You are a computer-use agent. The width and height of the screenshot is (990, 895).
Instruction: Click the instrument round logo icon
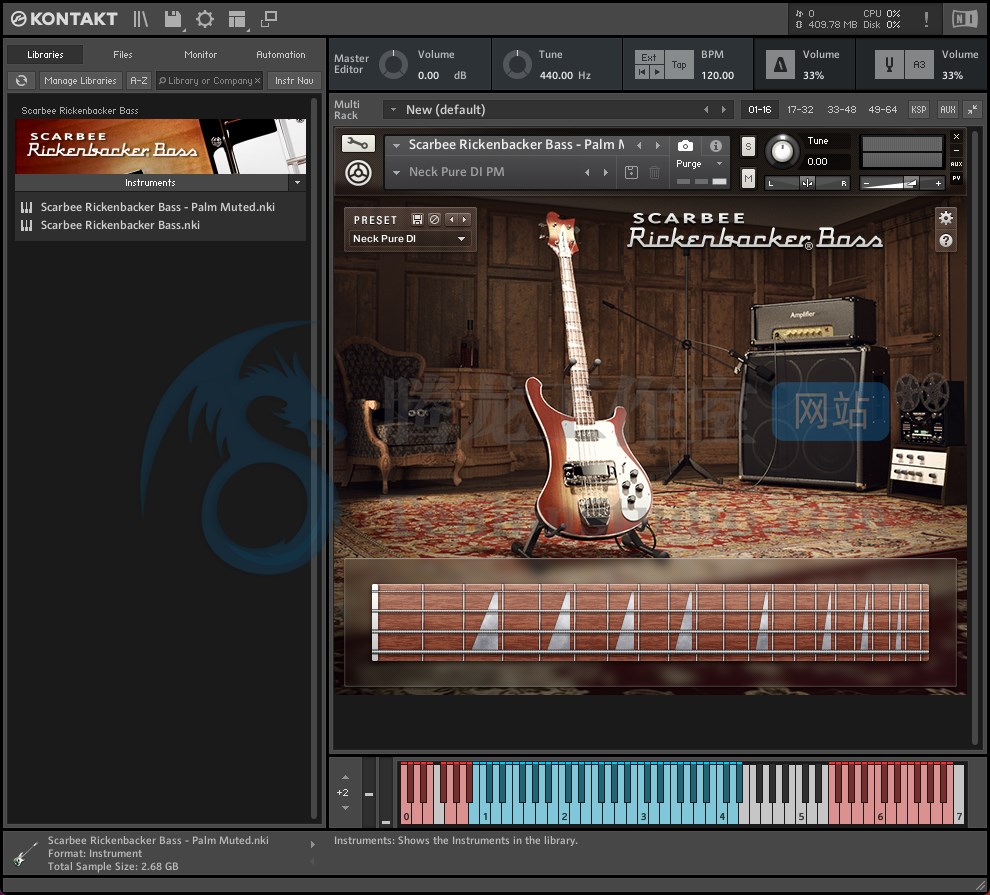coord(358,173)
